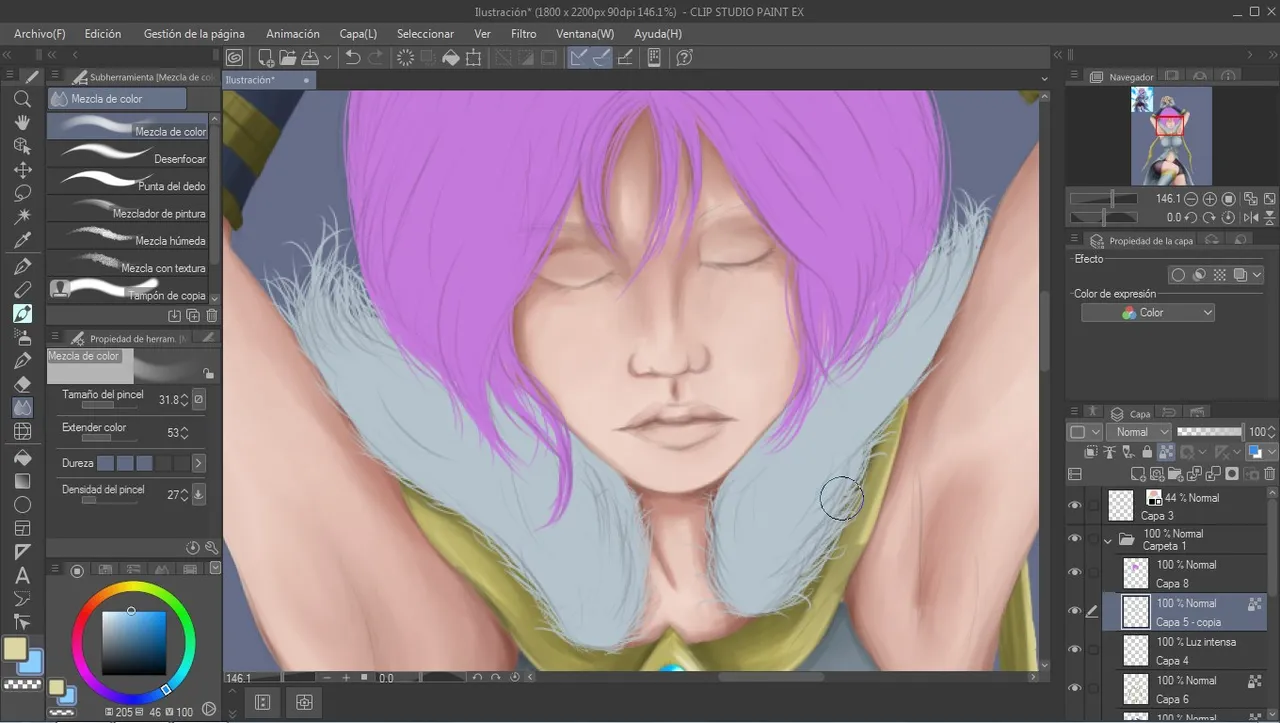Select the Mezclador de pintura sub tool
The width and height of the screenshot is (1280, 723).
[x=128, y=209]
